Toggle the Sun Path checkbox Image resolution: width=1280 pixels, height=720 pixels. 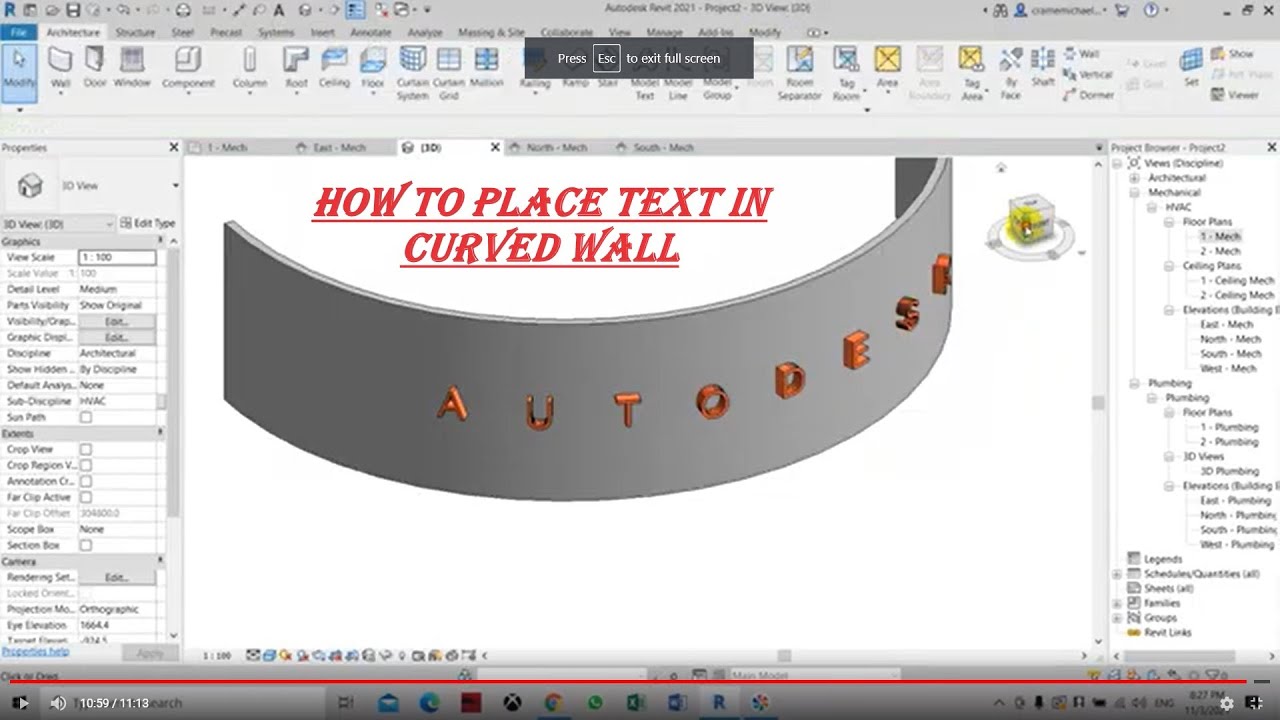86,417
